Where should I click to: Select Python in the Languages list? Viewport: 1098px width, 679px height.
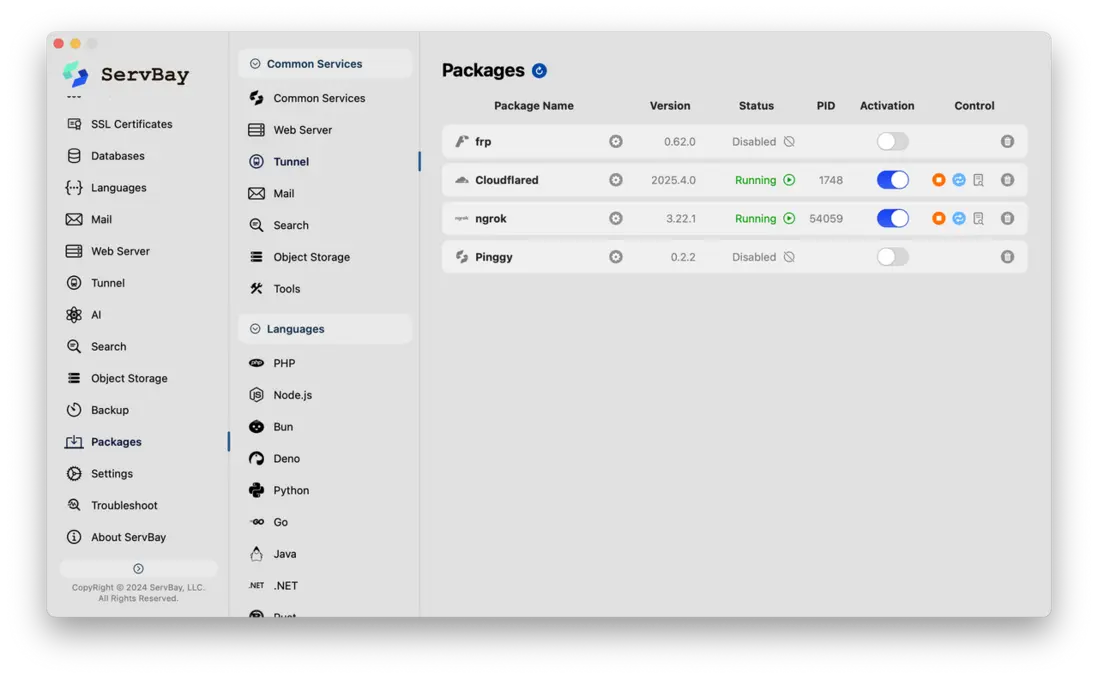coord(291,490)
